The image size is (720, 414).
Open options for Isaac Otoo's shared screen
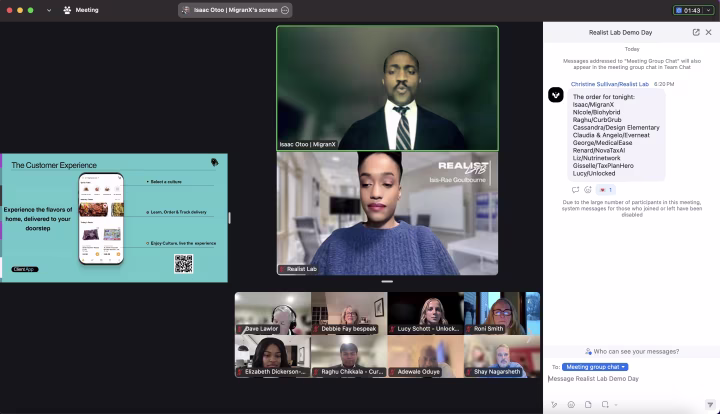tap(285, 10)
